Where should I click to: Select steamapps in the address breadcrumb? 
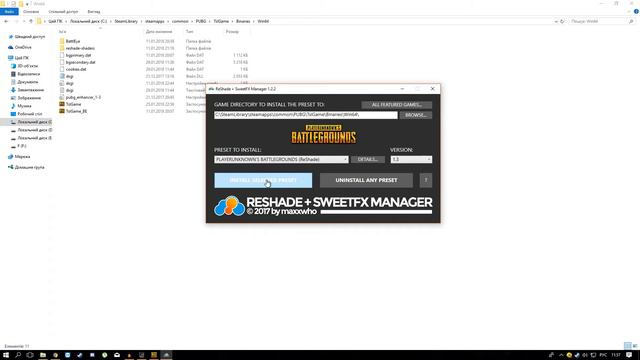[155, 21]
